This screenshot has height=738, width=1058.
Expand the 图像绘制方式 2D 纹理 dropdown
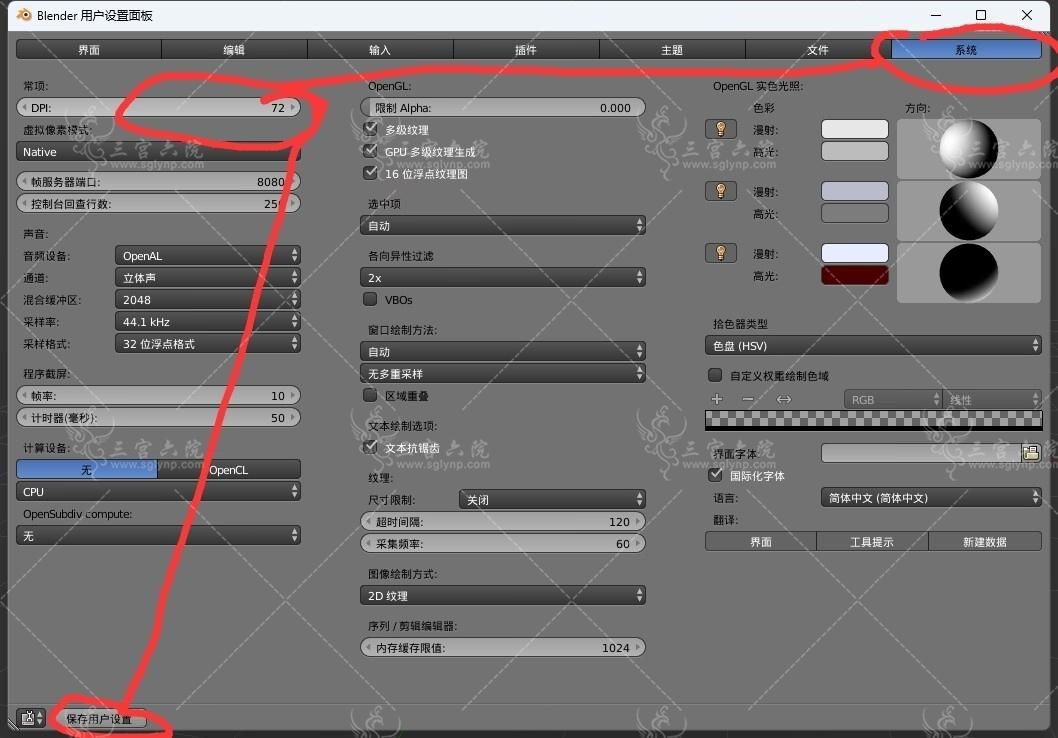point(503,595)
